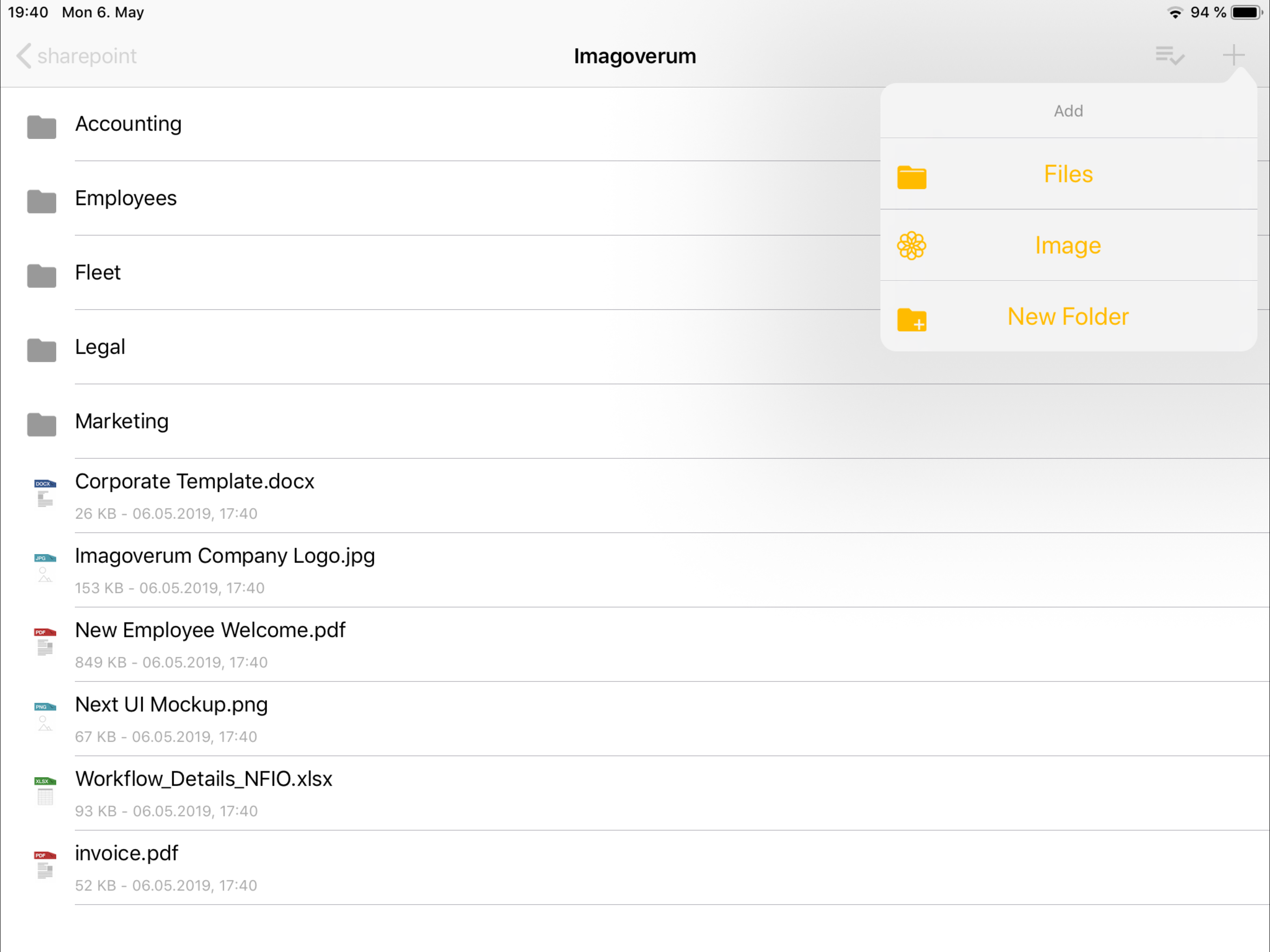The width and height of the screenshot is (1270, 952).
Task: Click the XLSX file type icon
Action: tap(46, 791)
